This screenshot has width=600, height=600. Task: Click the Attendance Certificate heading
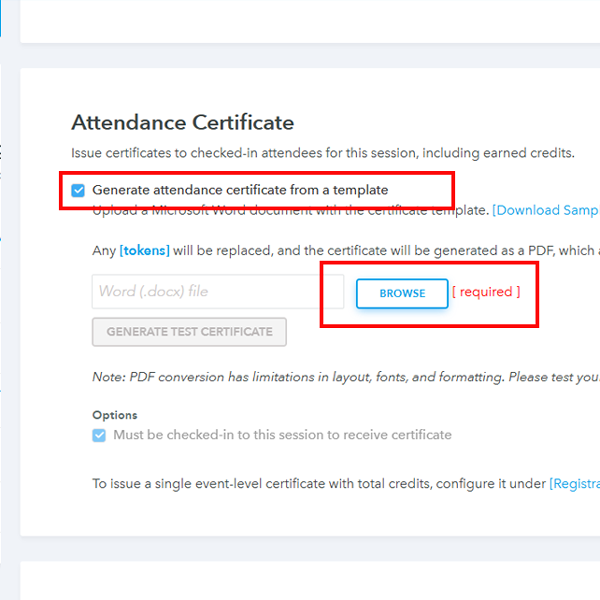[183, 123]
